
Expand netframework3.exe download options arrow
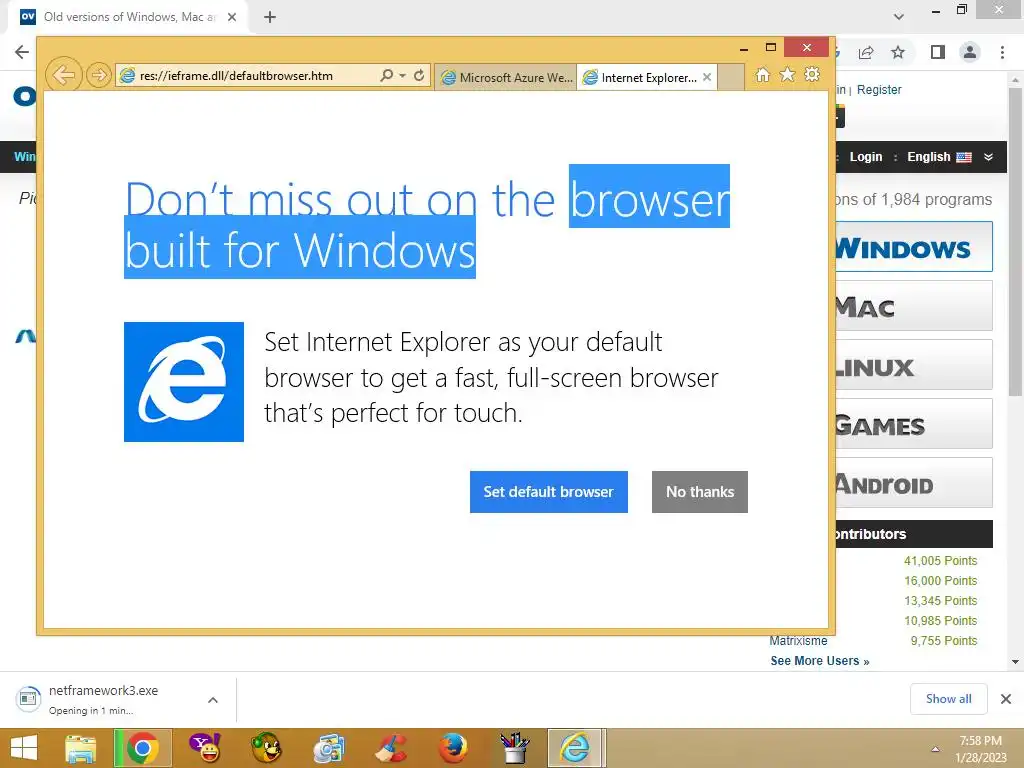pyautogui.click(x=213, y=699)
